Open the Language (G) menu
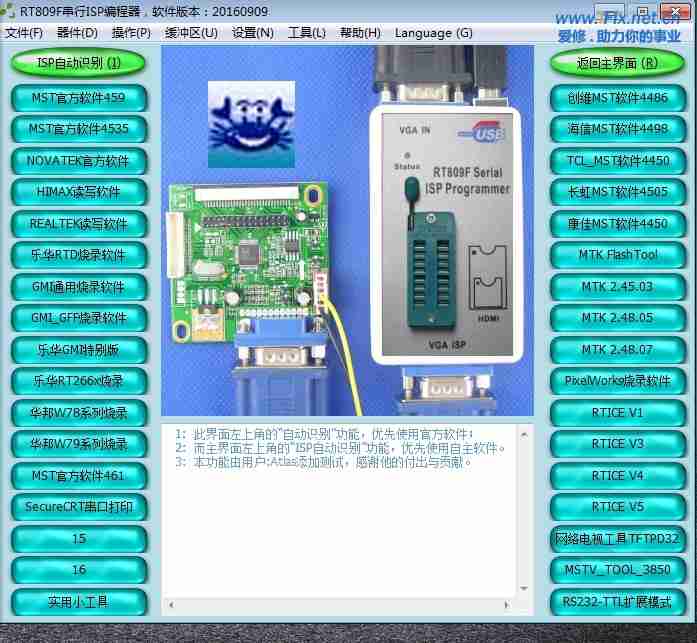 tap(433, 32)
